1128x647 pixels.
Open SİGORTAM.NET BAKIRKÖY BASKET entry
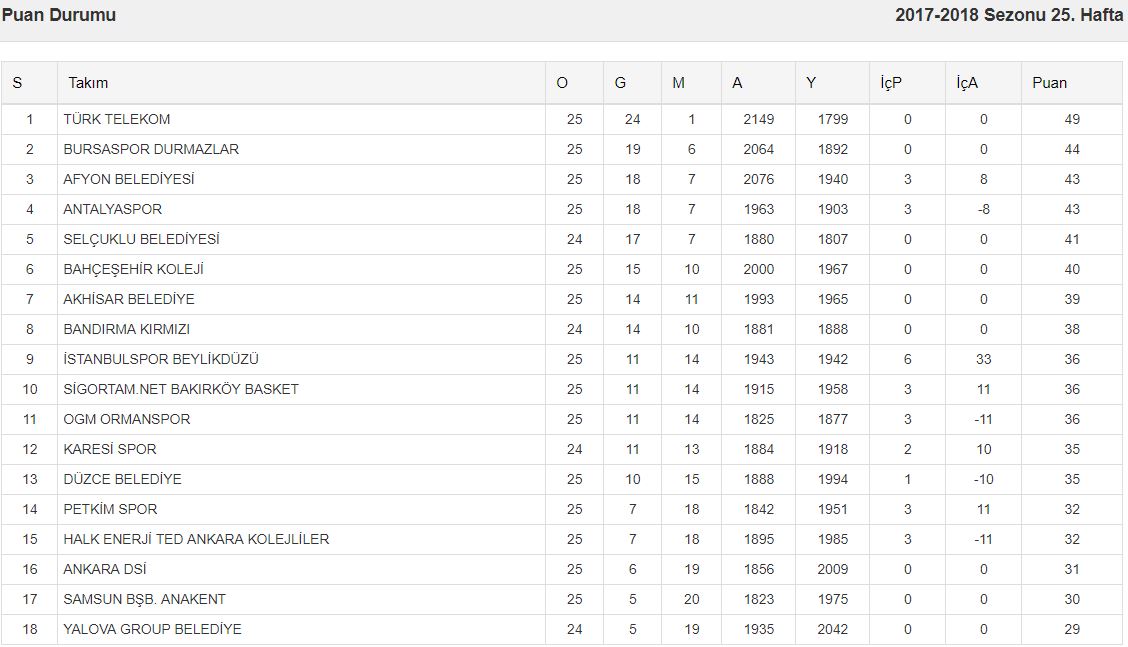(x=181, y=389)
